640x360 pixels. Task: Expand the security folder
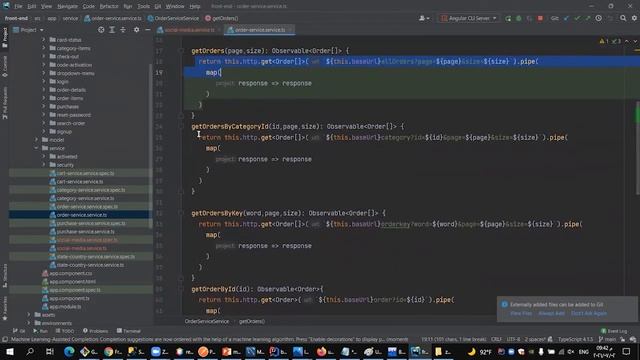(44, 165)
